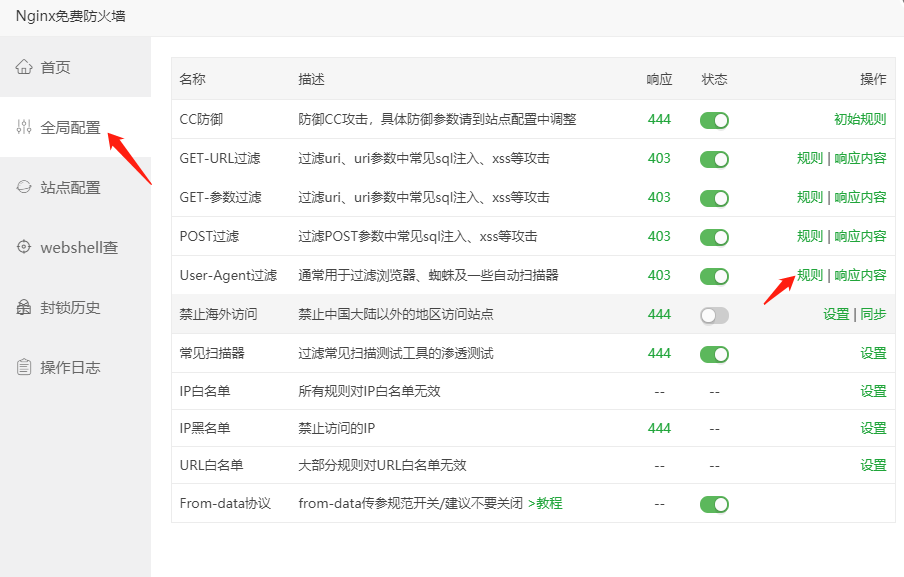The image size is (904, 577).
Task: Switch to 站点配置 section
Action: pyautogui.click(x=68, y=187)
